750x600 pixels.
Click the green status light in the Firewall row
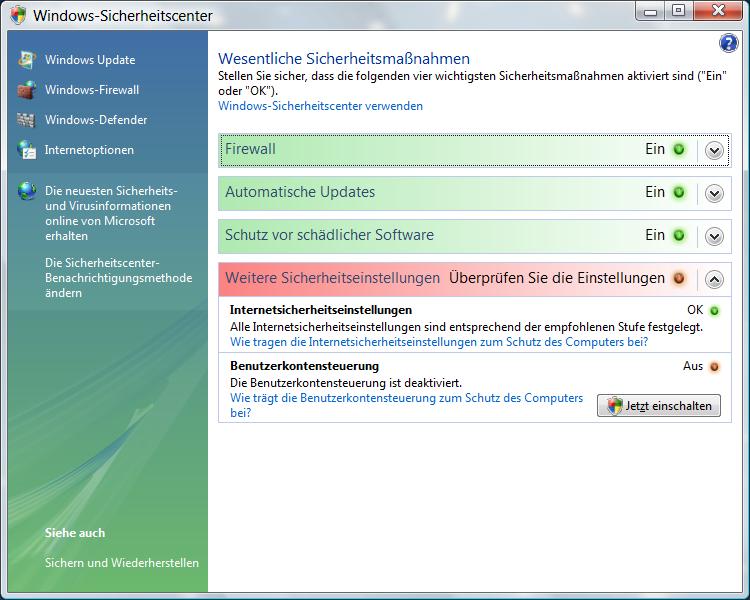[679, 149]
